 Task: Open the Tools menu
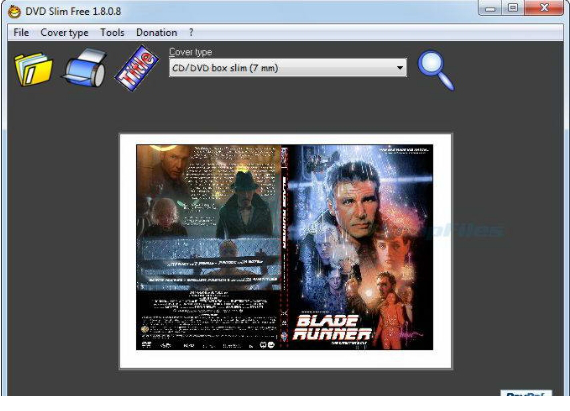click(112, 33)
